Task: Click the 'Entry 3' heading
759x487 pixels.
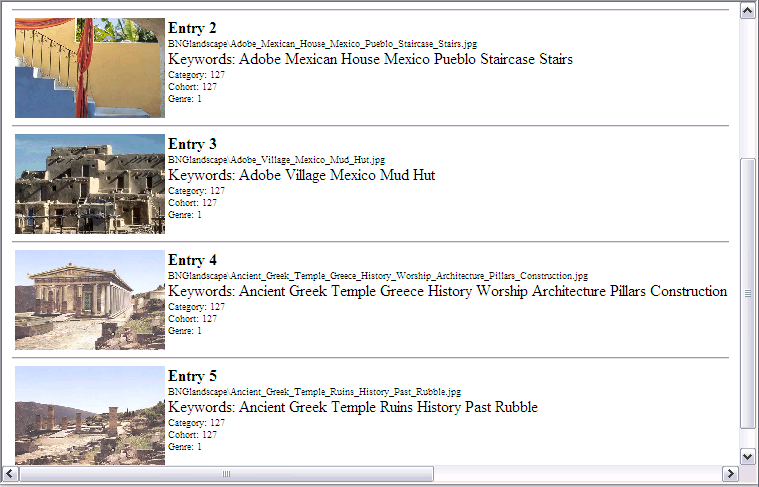Action: click(192, 144)
